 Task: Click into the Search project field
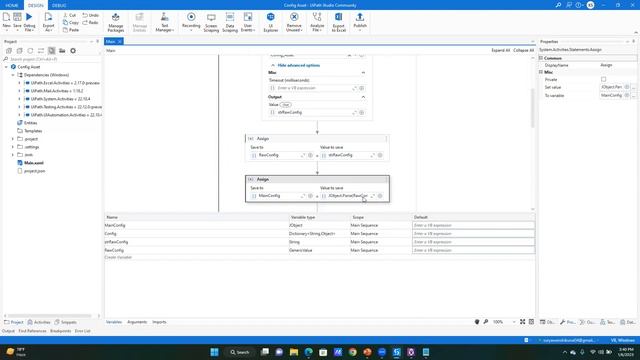[x=51, y=59]
